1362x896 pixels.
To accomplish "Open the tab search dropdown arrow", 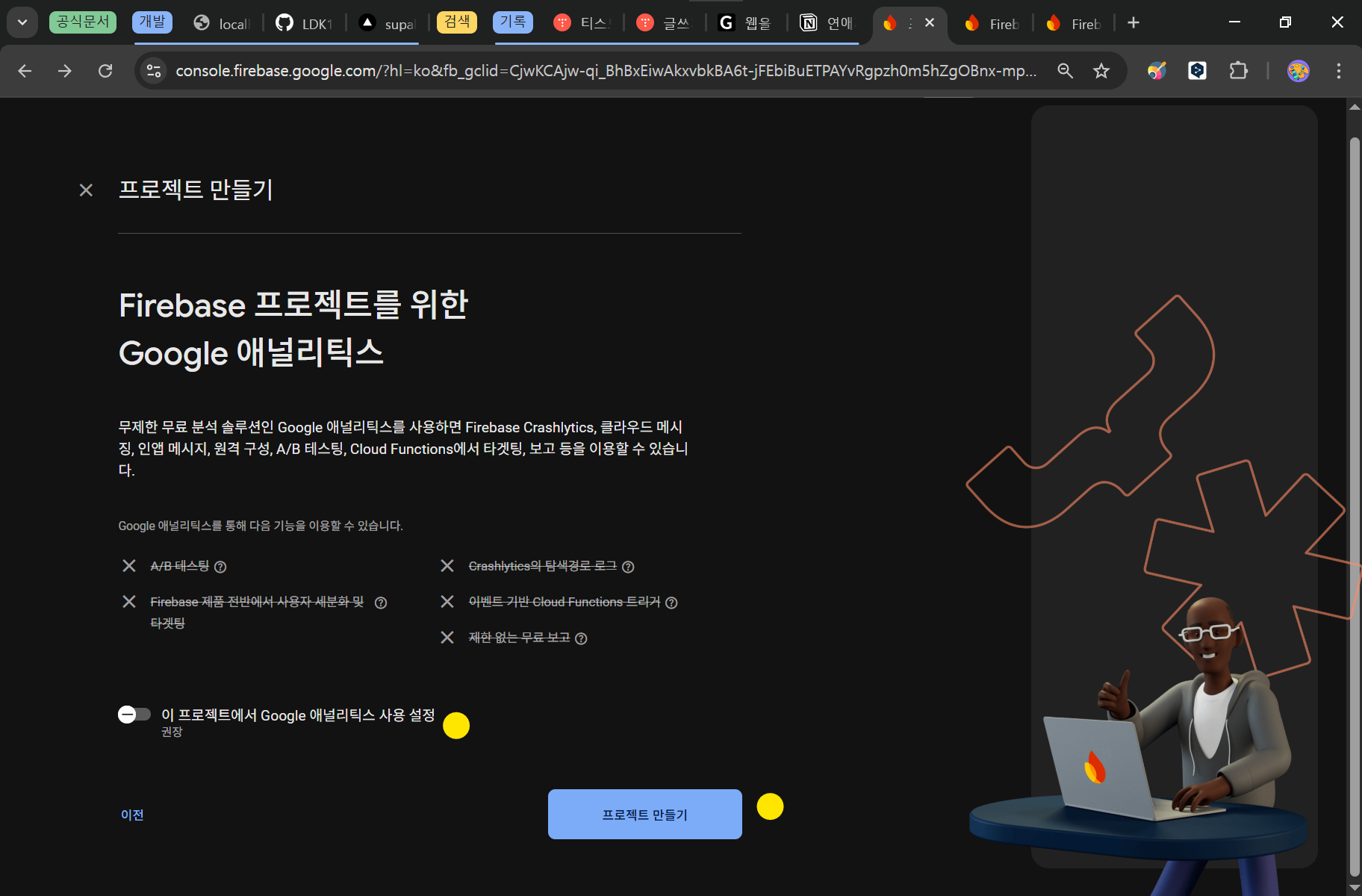I will pyautogui.click(x=22, y=22).
